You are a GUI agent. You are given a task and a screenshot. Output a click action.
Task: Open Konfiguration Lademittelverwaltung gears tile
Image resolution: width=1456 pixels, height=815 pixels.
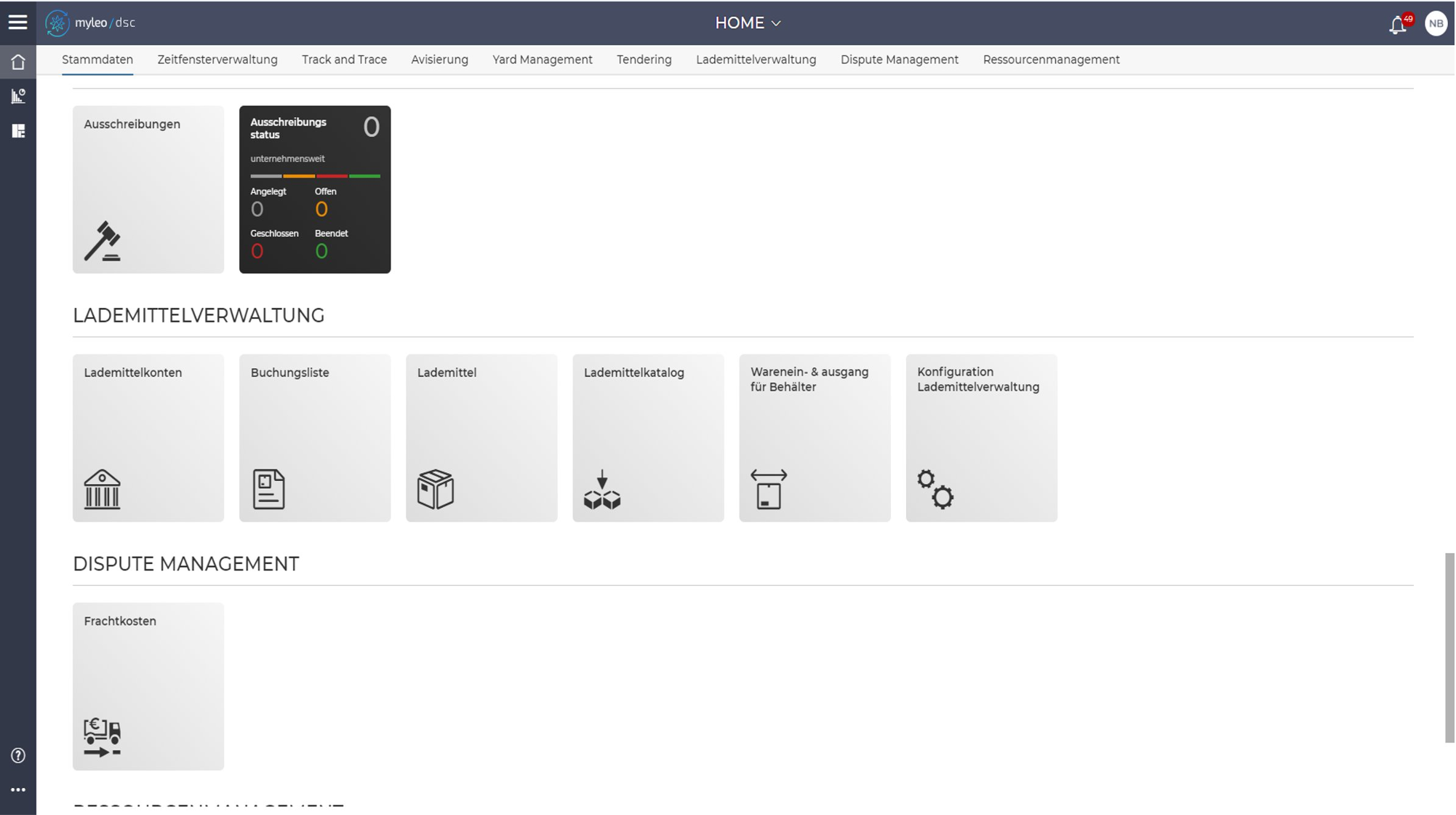point(980,437)
